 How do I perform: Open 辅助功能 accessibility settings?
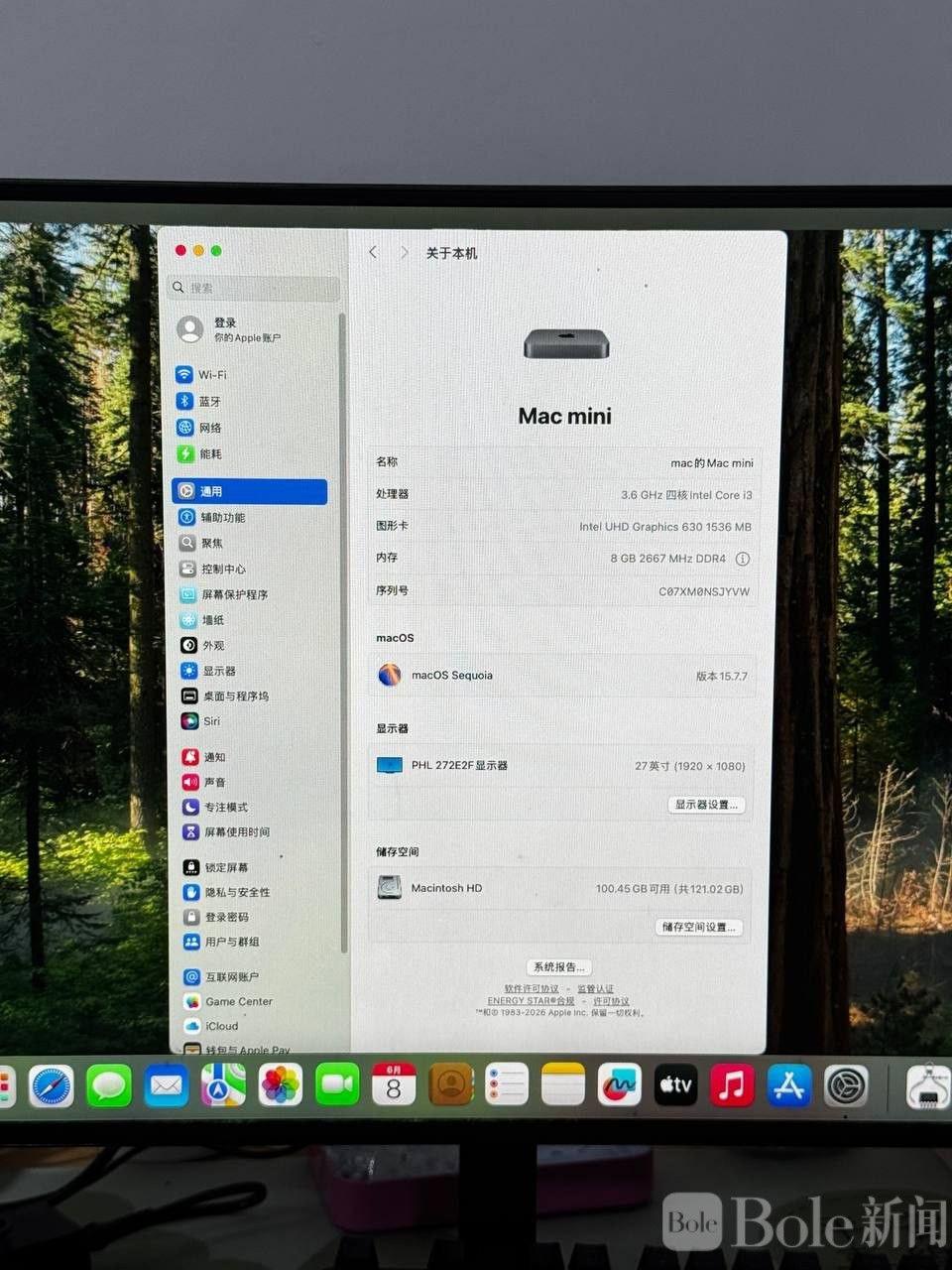212,518
